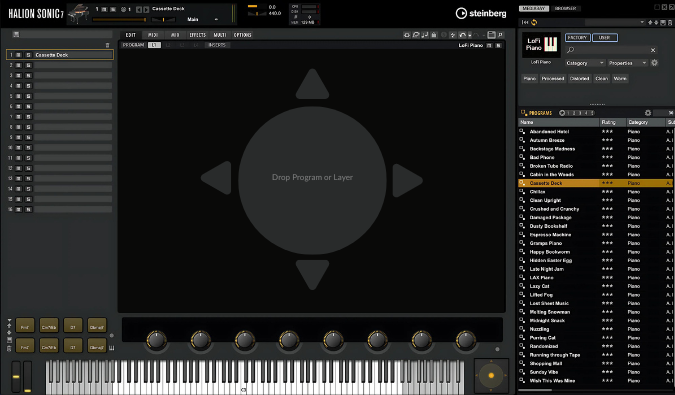This screenshot has width=675, height=395.
Task: Select the PROGRAM page button
Action: click(133, 45)
